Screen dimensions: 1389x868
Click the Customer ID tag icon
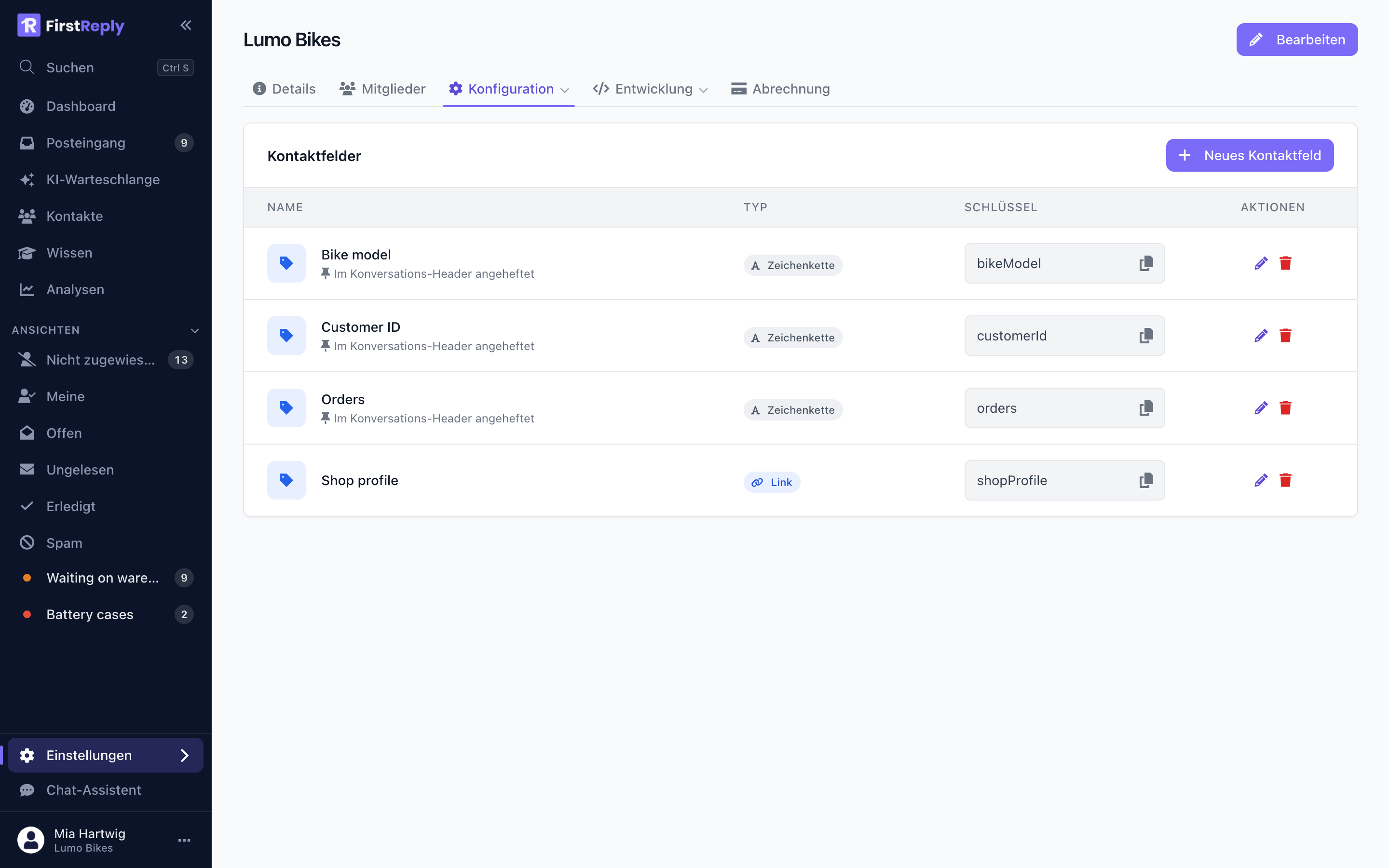pos(286,336)
